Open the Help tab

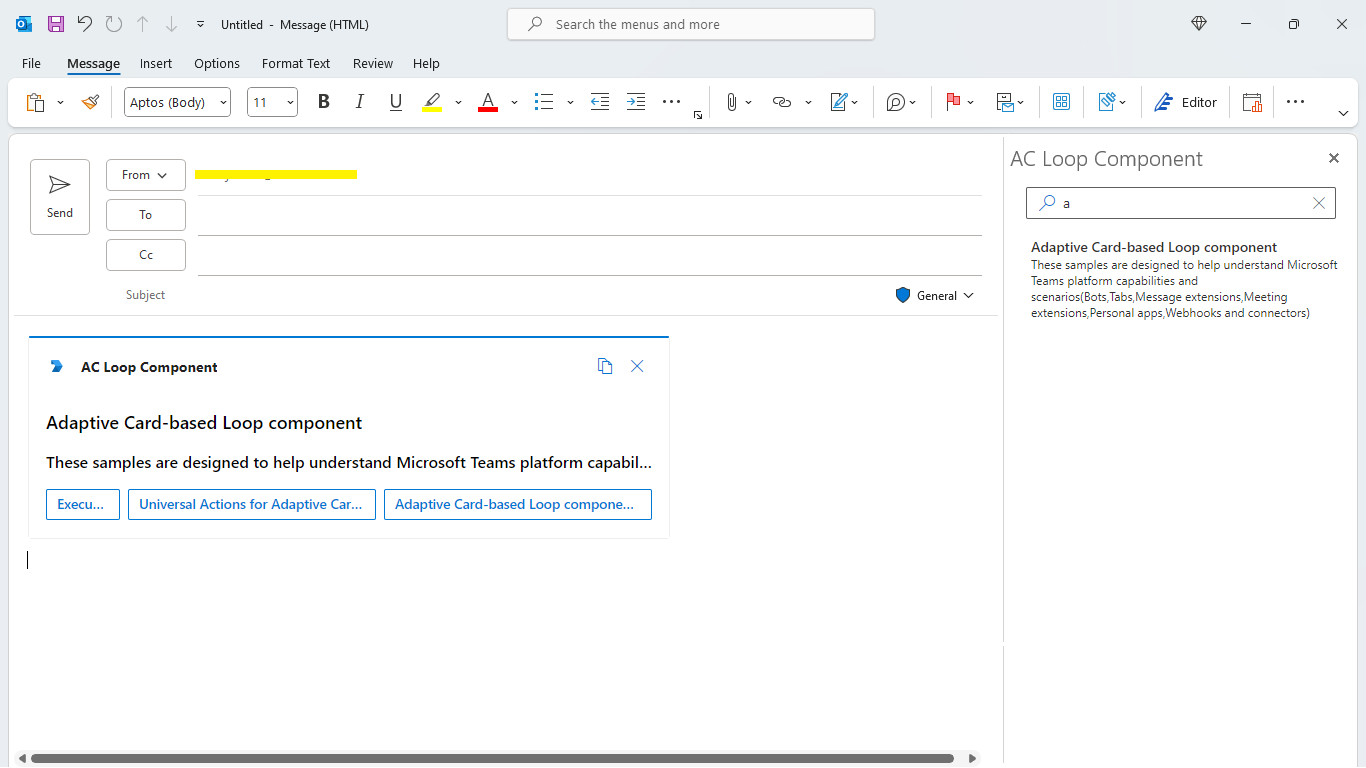click(x=426, y=63)
